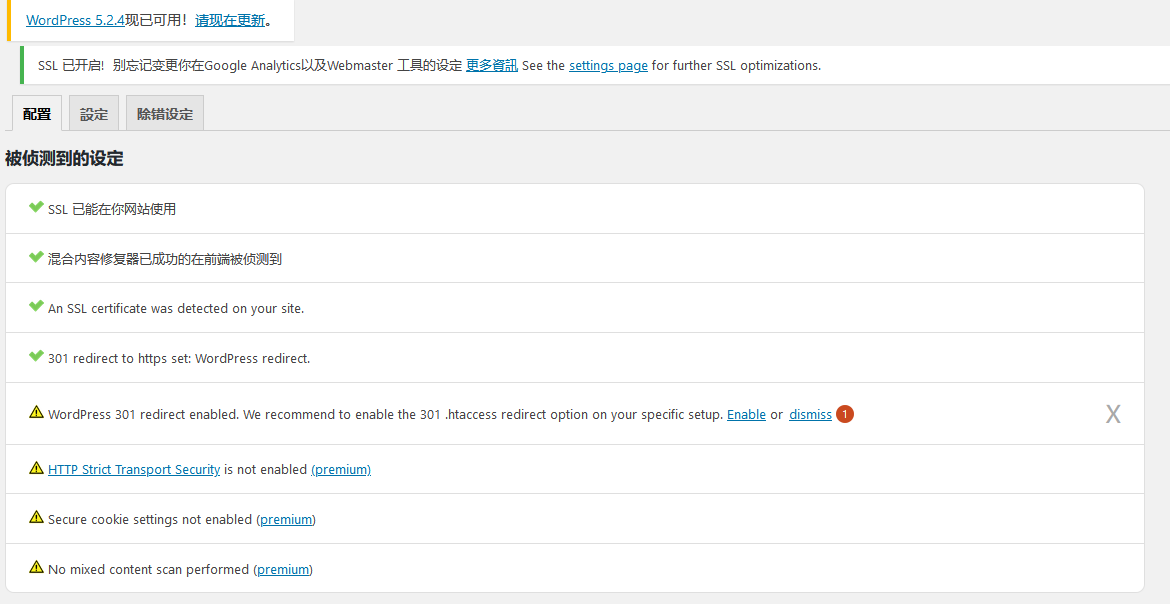Click the 被侦测到的设定 heading

64,158
